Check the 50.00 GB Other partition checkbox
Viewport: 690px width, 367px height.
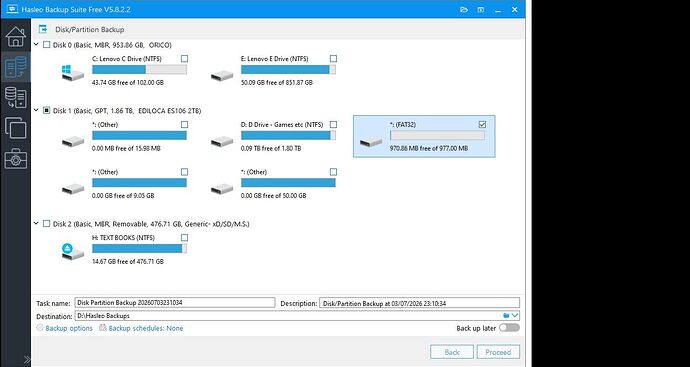coord(334,172)
